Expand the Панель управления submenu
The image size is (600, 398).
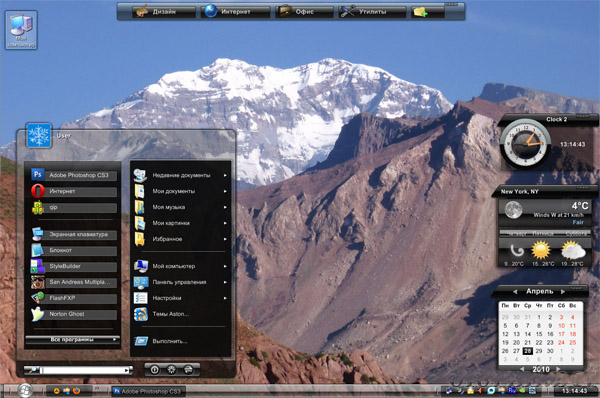tap(180, 282)
